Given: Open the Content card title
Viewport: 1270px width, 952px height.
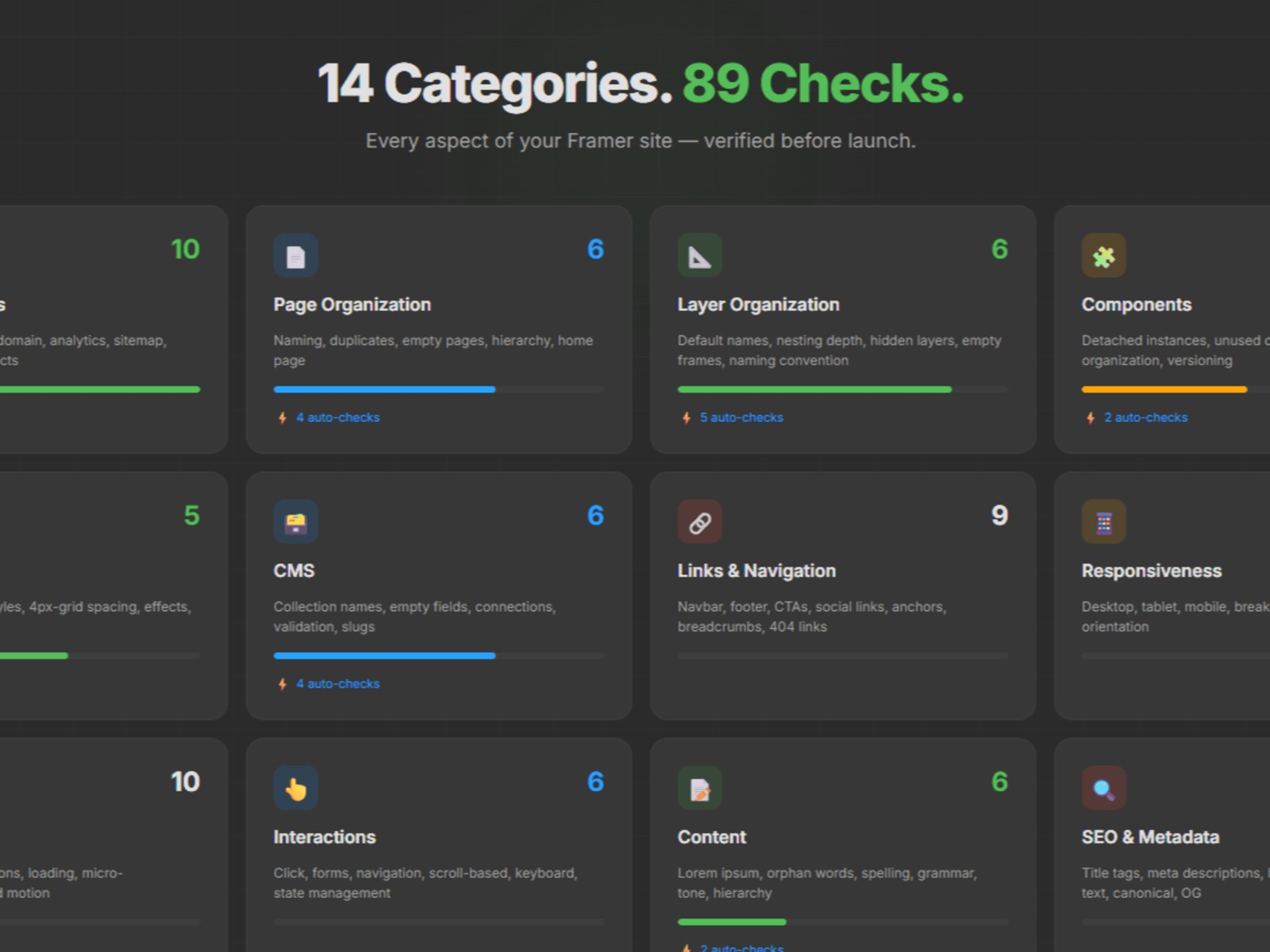Looking at the screenshot, I should pyautogui.click(x=712, y=837).
